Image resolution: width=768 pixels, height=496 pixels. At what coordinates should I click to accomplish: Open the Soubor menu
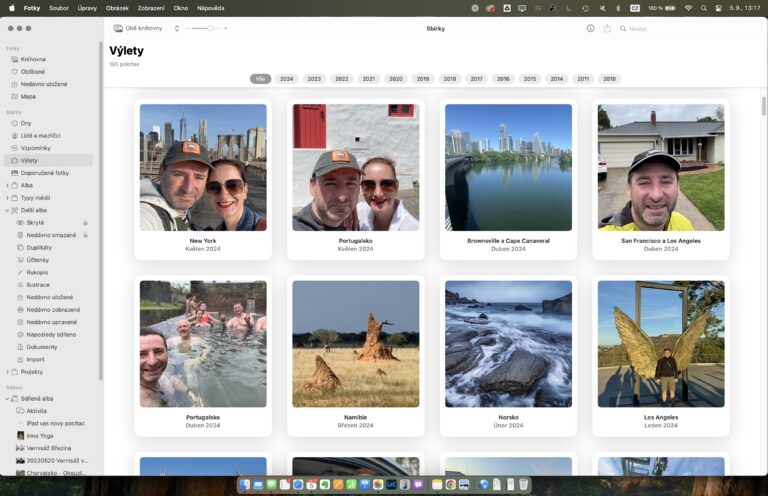59,8
